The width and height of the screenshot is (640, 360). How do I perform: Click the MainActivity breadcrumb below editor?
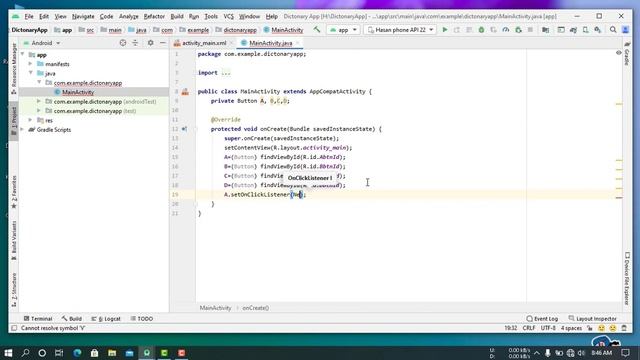[x=216, y=308]
